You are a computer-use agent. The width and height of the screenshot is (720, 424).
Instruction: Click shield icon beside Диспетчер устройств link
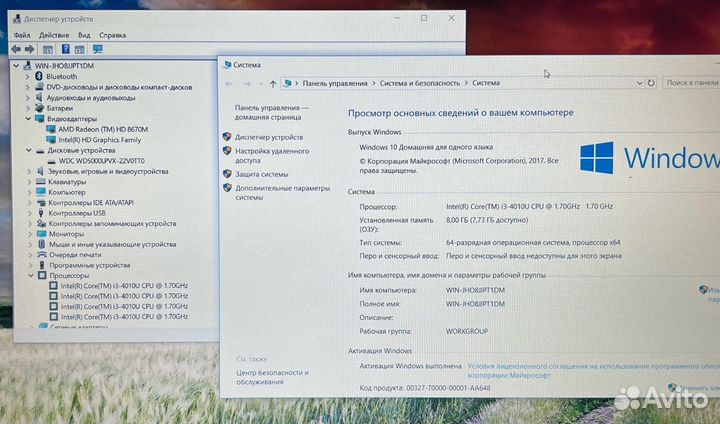pos(226,136)
